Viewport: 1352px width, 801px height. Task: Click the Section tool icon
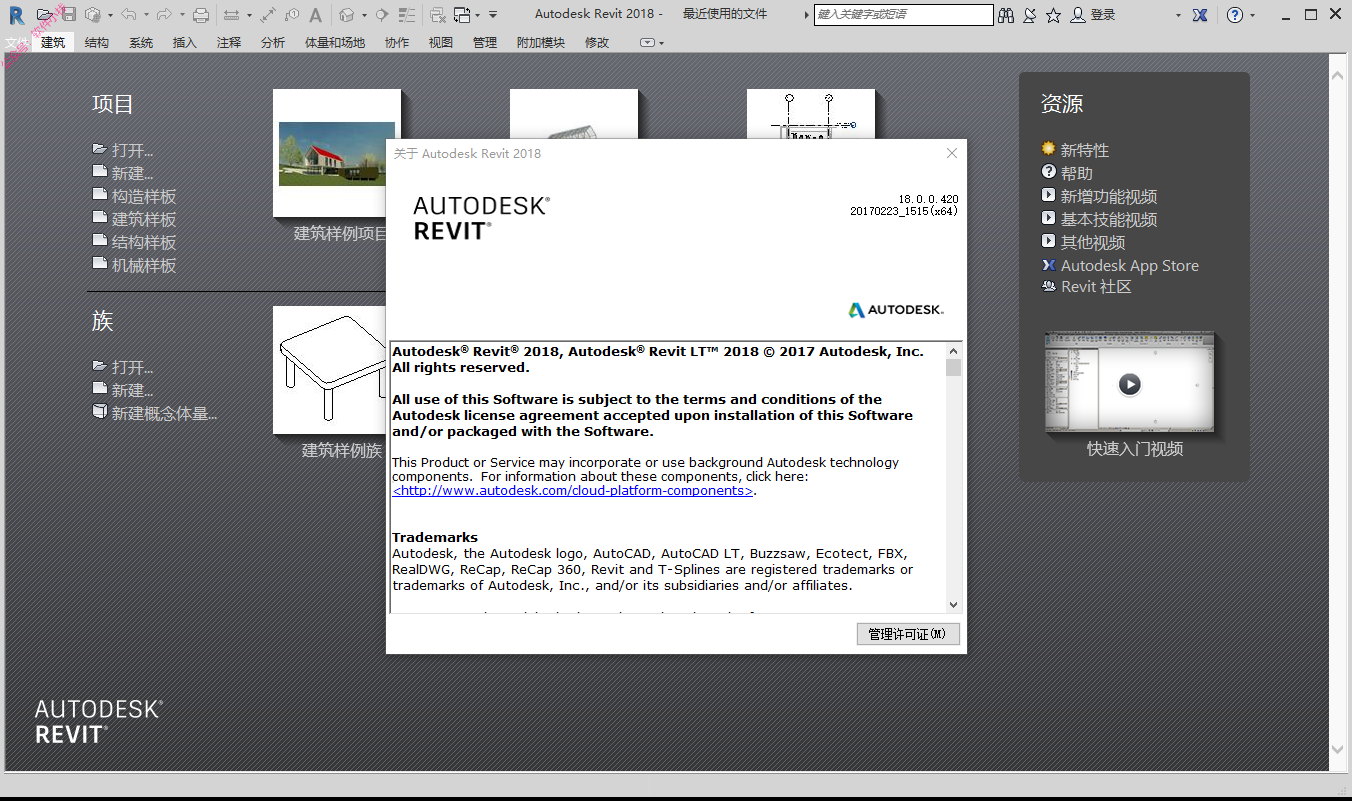click(x=382, y=15)
